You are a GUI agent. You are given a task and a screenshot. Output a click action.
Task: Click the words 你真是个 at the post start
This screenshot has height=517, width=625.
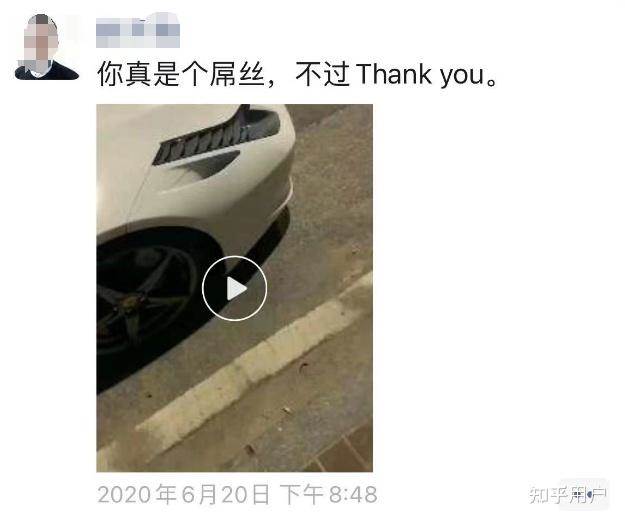coord(153,75)
